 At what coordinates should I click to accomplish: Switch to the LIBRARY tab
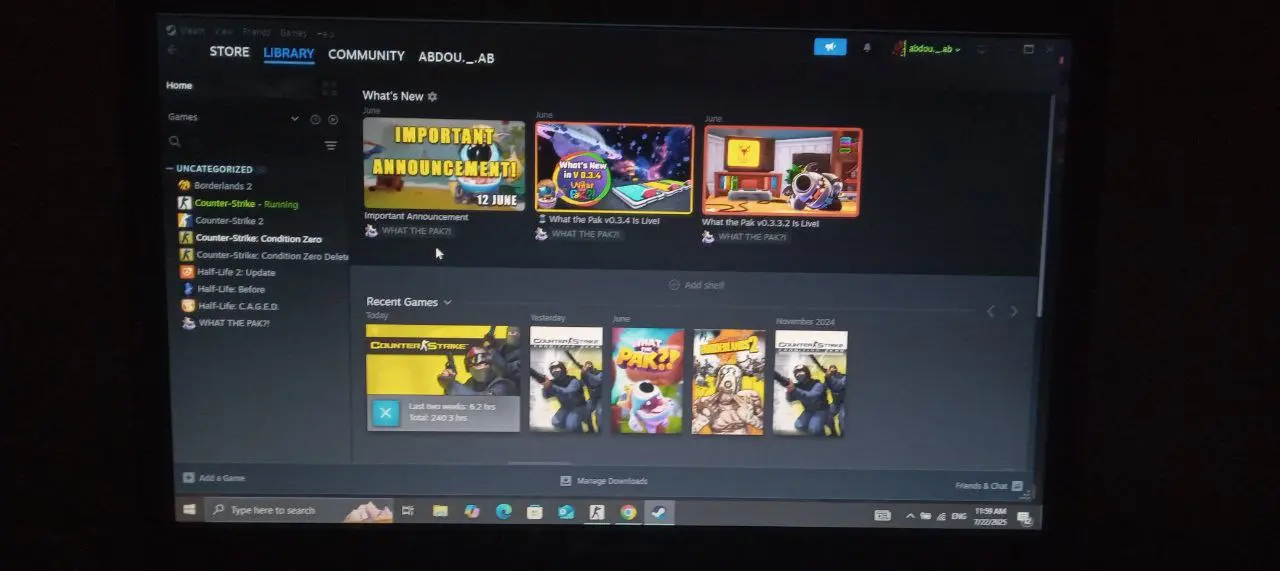pos(289,54)
